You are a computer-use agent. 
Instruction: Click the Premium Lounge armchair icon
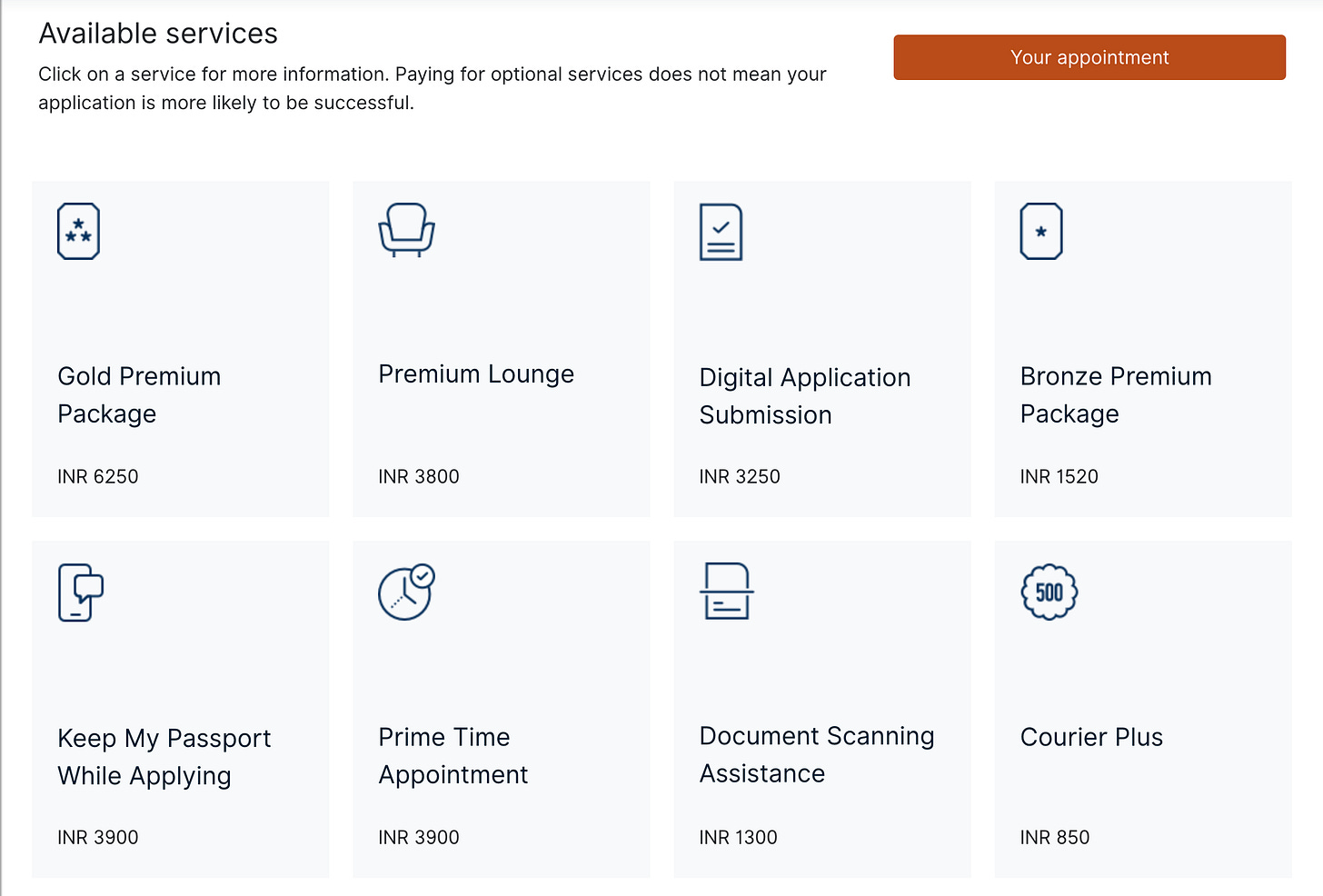[x=406, y=230]
